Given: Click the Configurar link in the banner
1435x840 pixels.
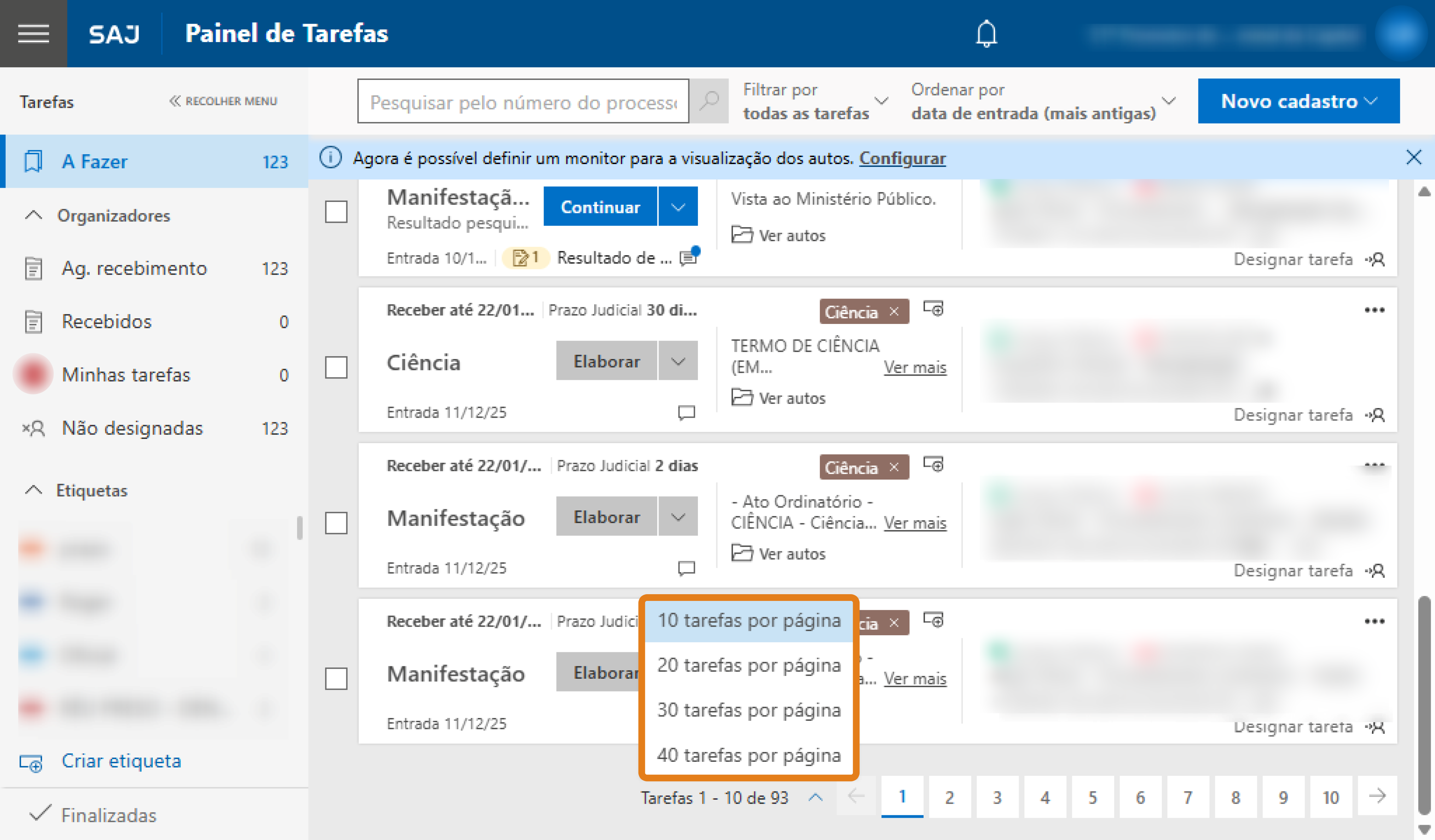Looking at the screenshot, I should [x=902, y=159].
